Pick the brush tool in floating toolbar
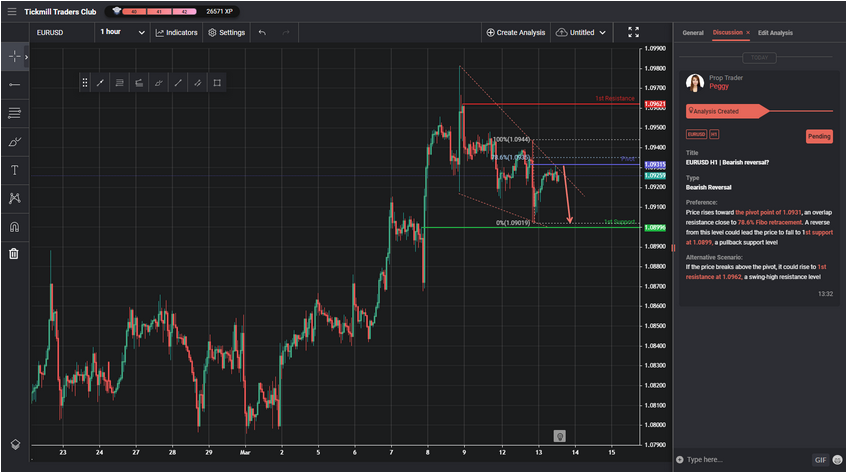The image size is (846, 472). (x=158, y=83)
